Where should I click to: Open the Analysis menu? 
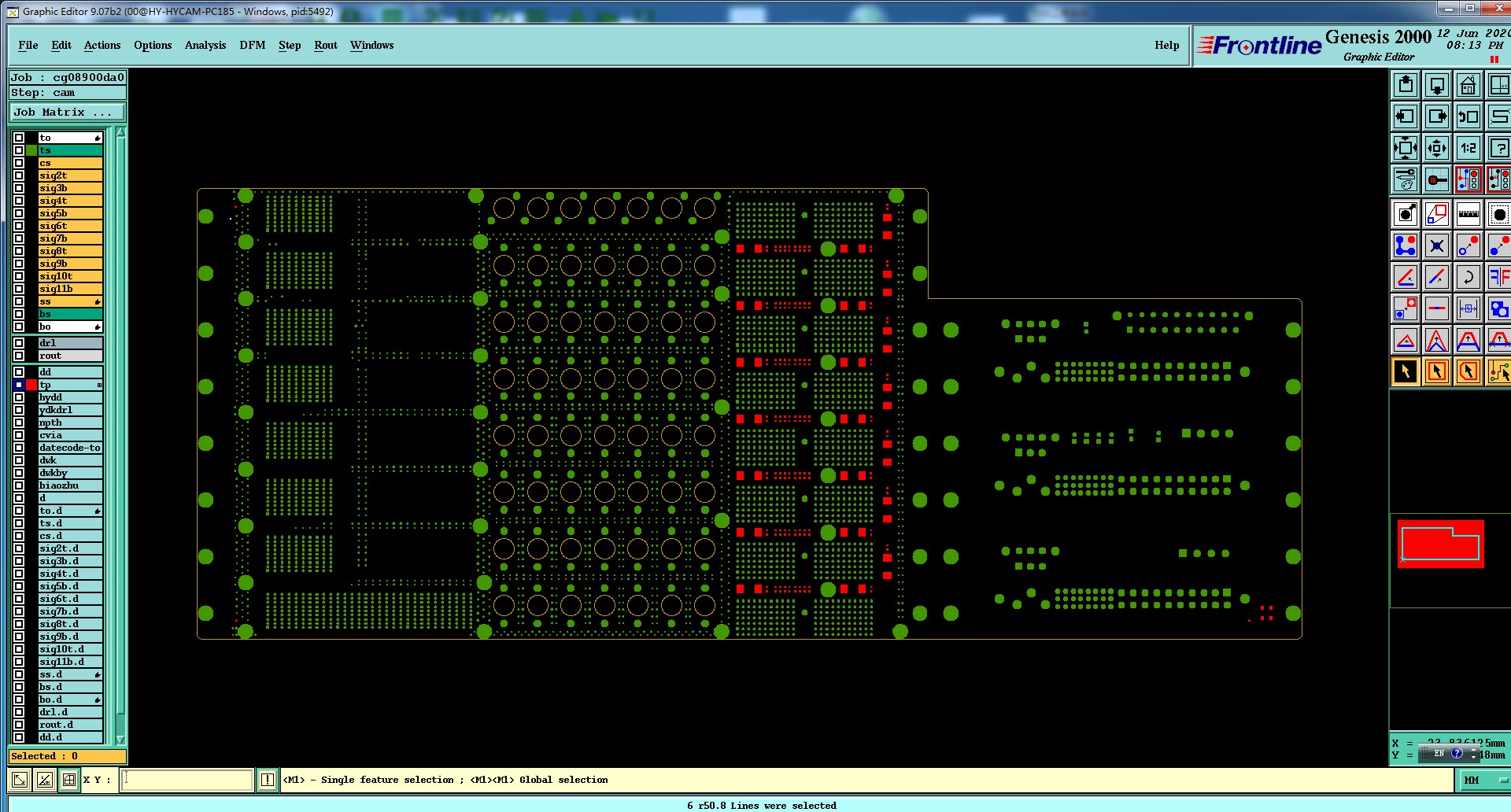coord(205,45)
